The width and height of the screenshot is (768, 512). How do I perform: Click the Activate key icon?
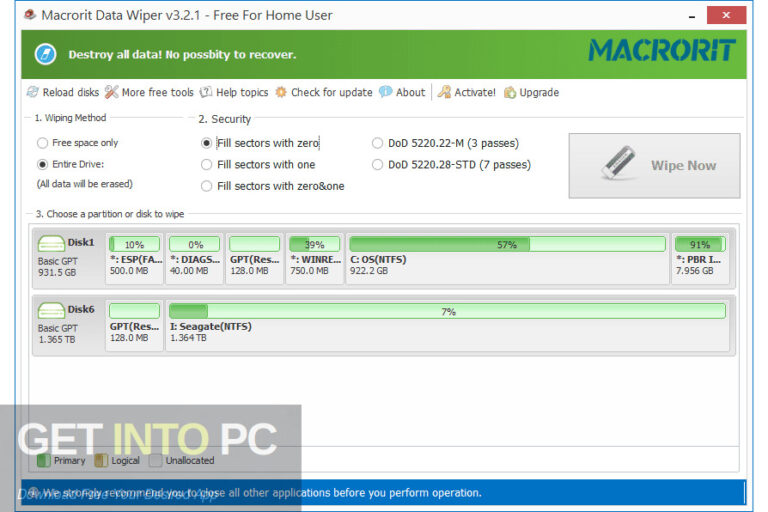coord(444,92)
